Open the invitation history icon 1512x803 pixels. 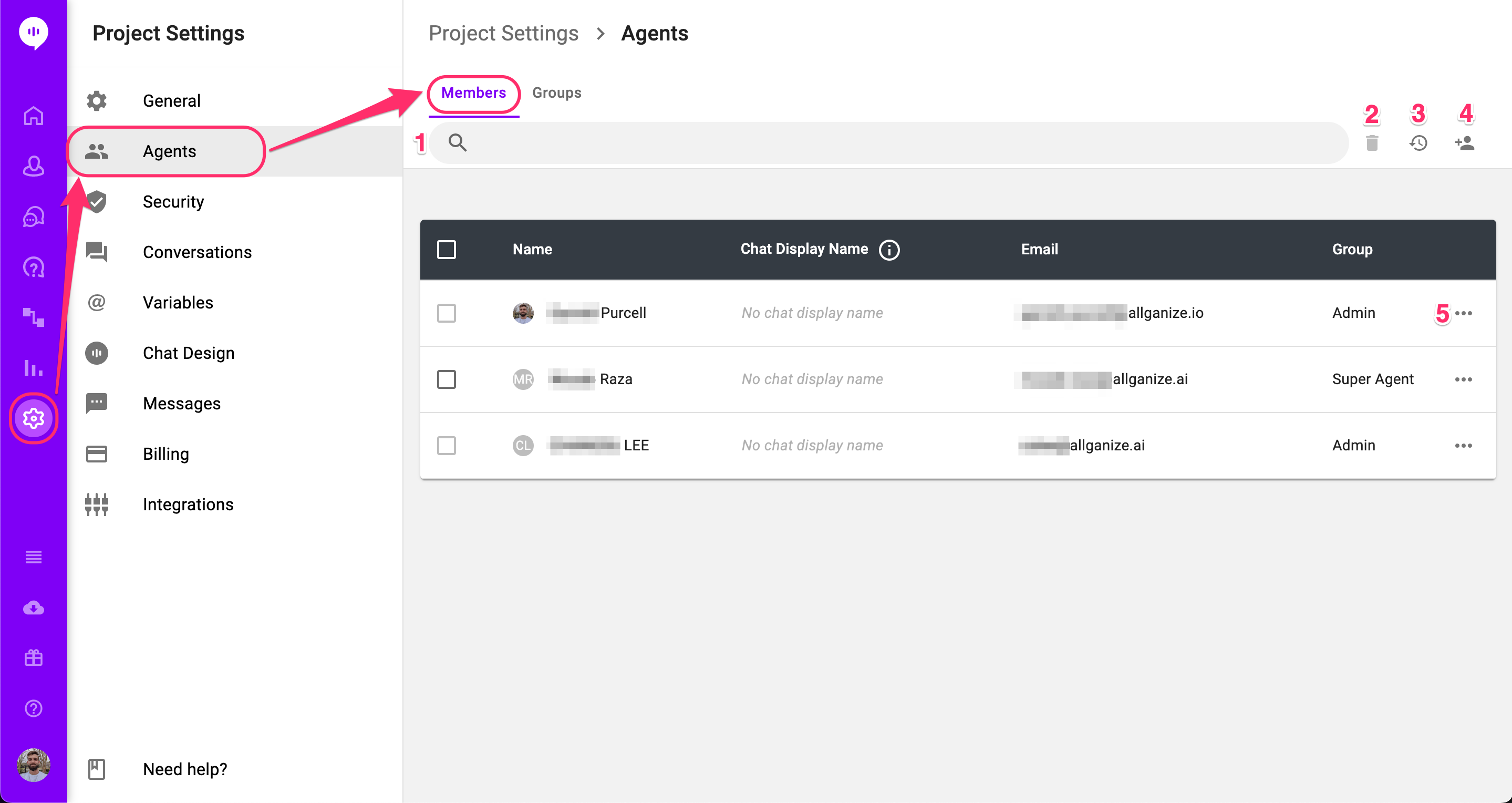tap(1418, 142)
